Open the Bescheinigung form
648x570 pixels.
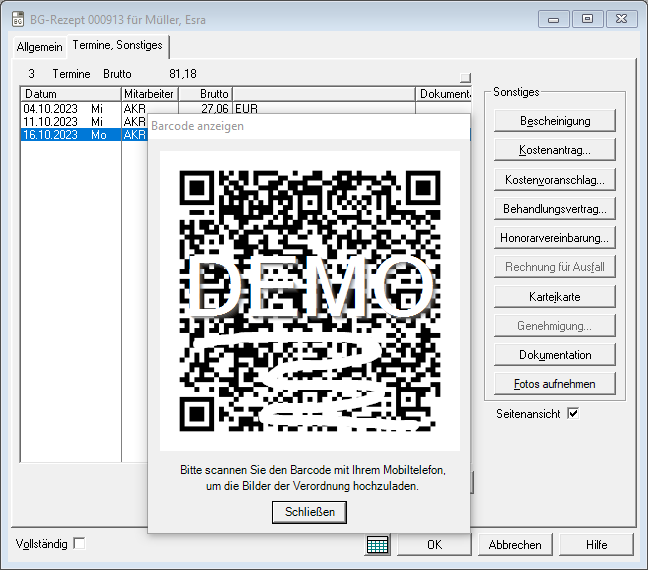[555, 121]
